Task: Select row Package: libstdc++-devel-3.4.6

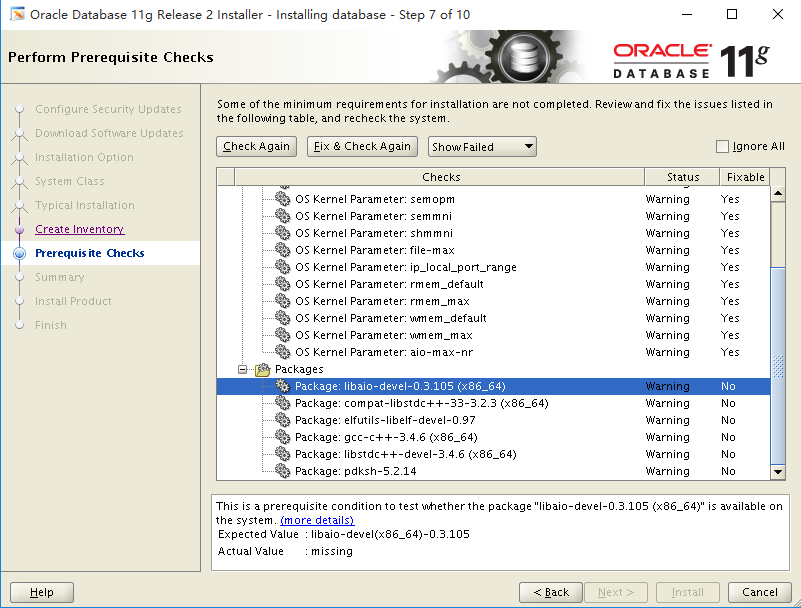Action: [x=493, y=454]
